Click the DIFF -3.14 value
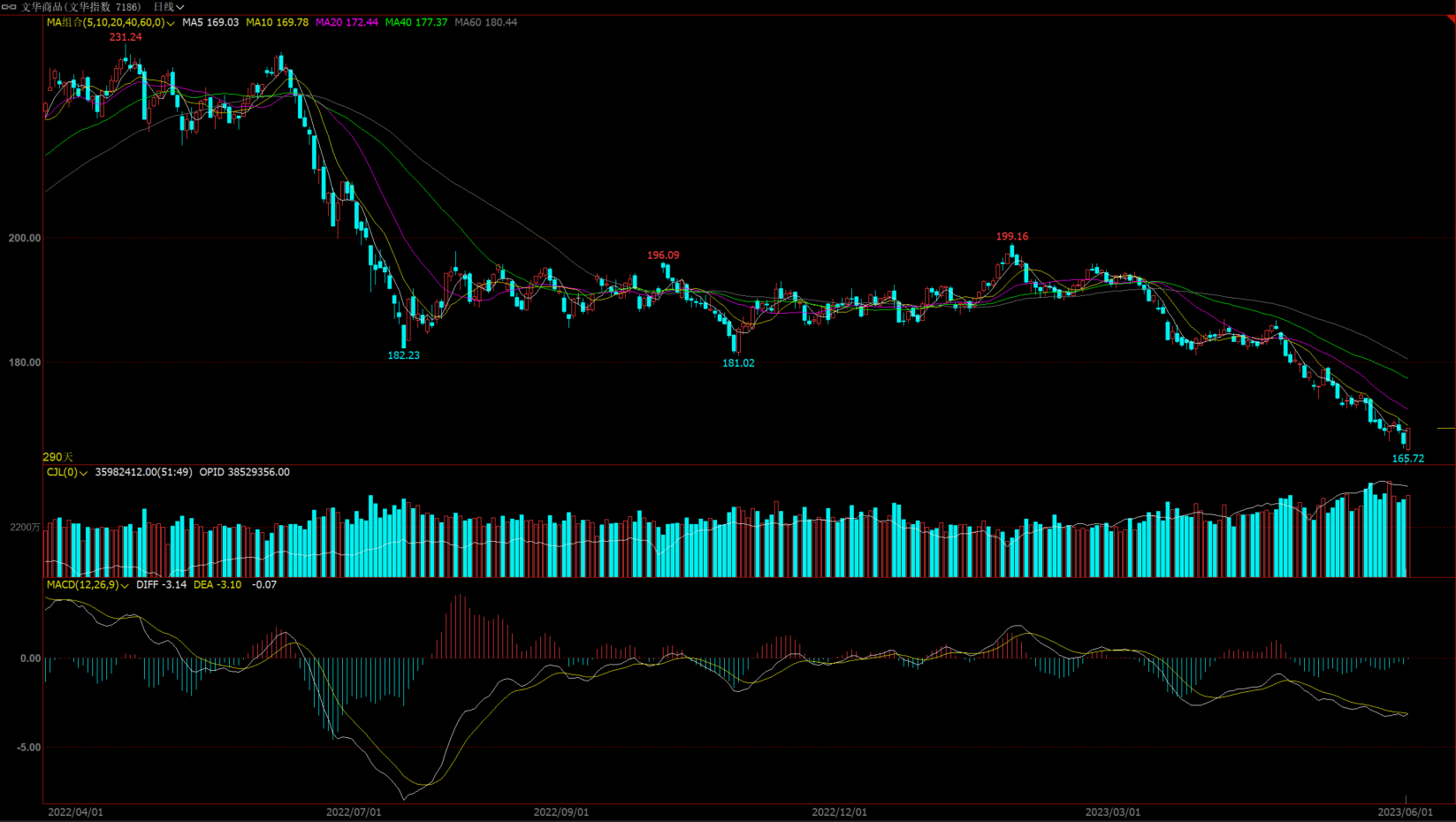This screenshot has height=822, width=1456. [162, 584]
